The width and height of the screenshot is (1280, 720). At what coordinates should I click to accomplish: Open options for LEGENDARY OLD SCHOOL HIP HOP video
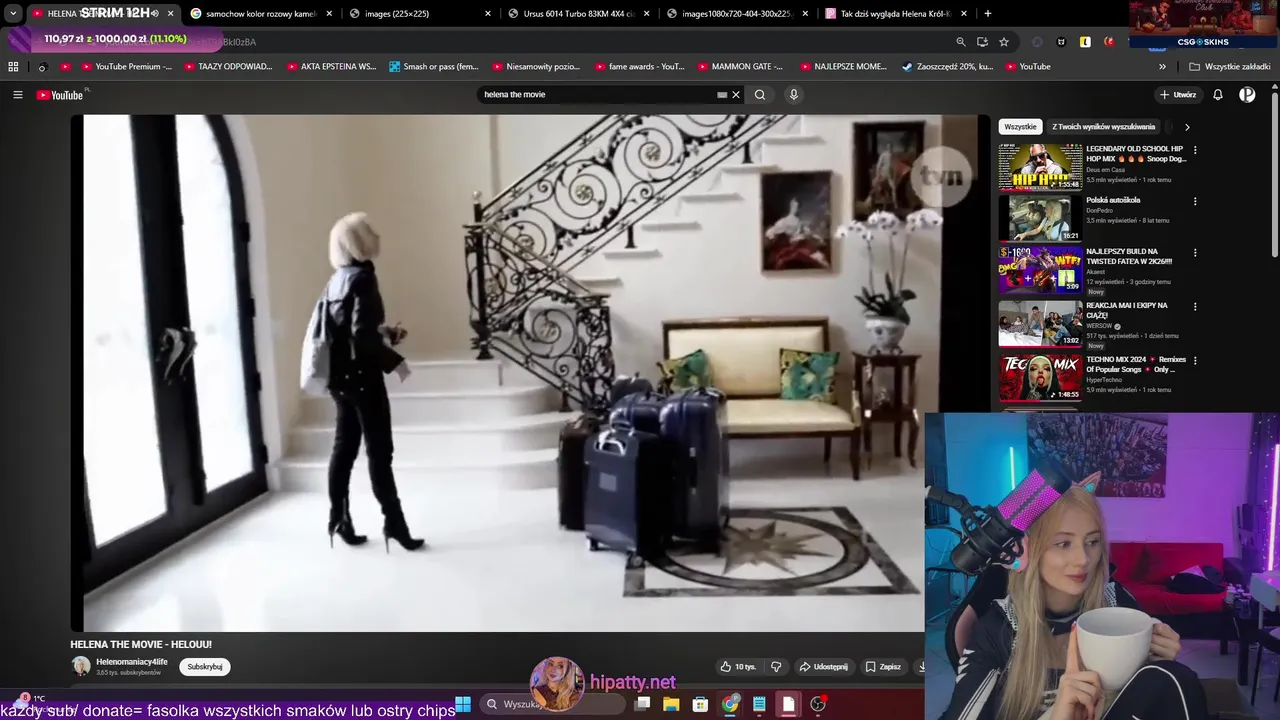[1195, 151]
